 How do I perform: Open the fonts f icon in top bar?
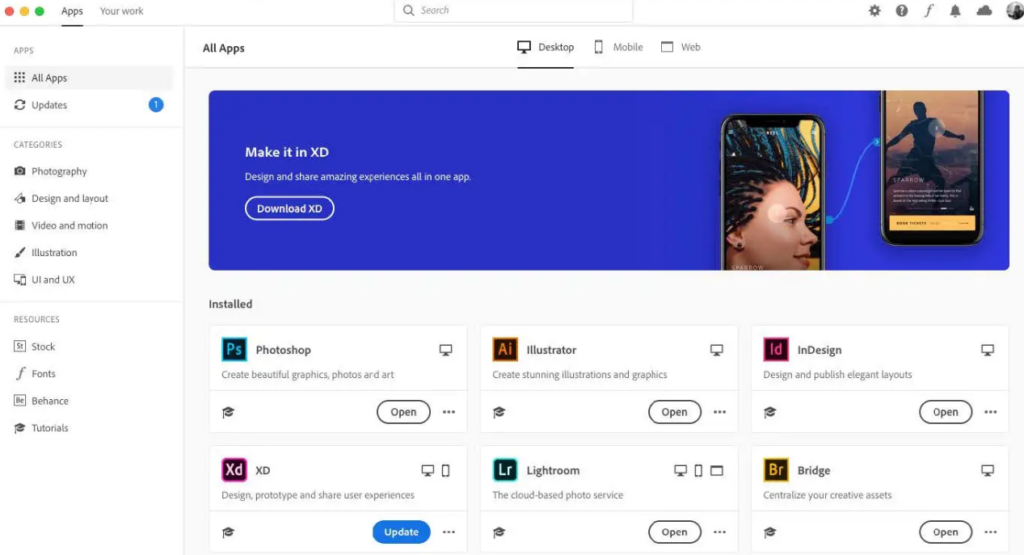(928, 10)
